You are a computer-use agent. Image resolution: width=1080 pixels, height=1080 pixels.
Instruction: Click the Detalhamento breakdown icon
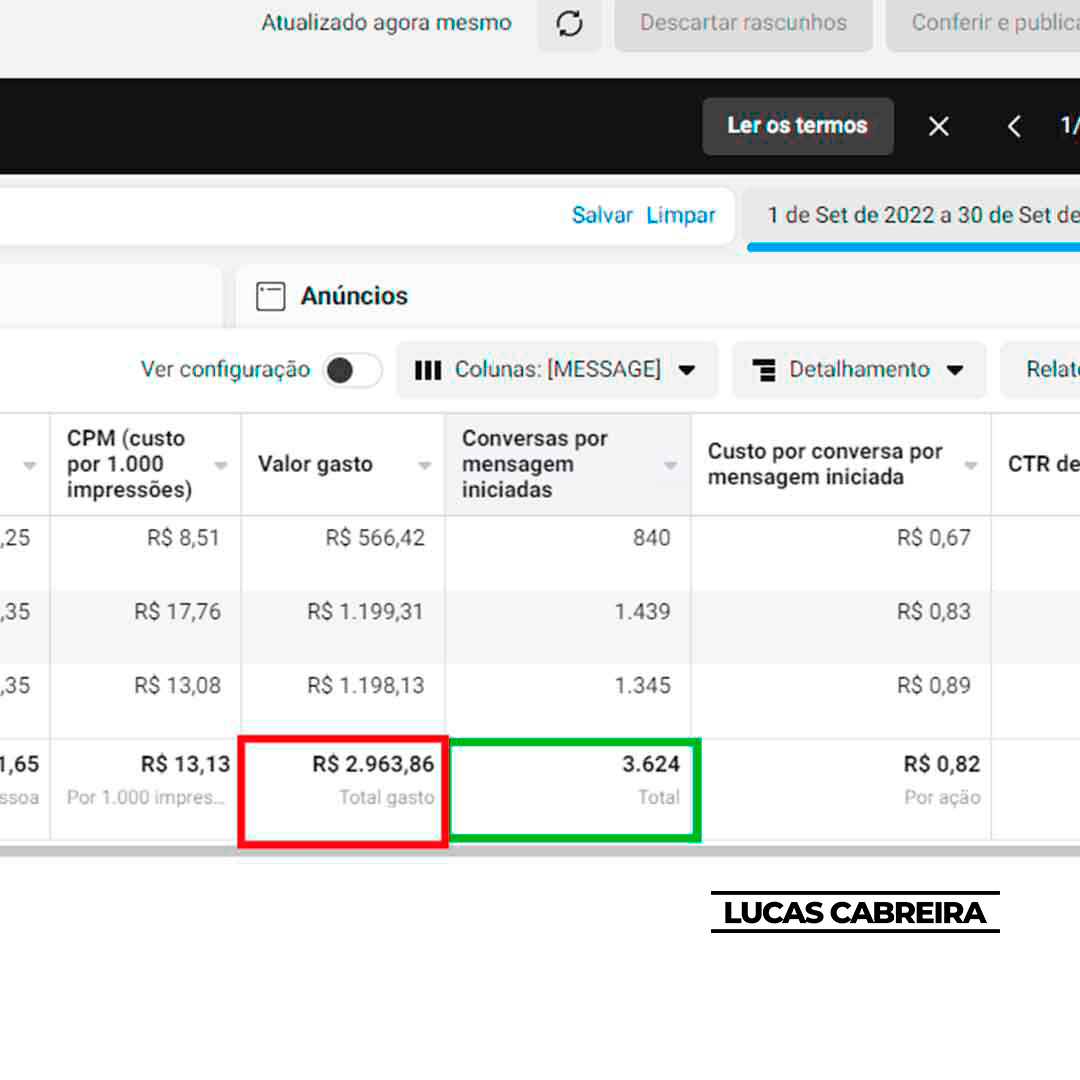764,370
